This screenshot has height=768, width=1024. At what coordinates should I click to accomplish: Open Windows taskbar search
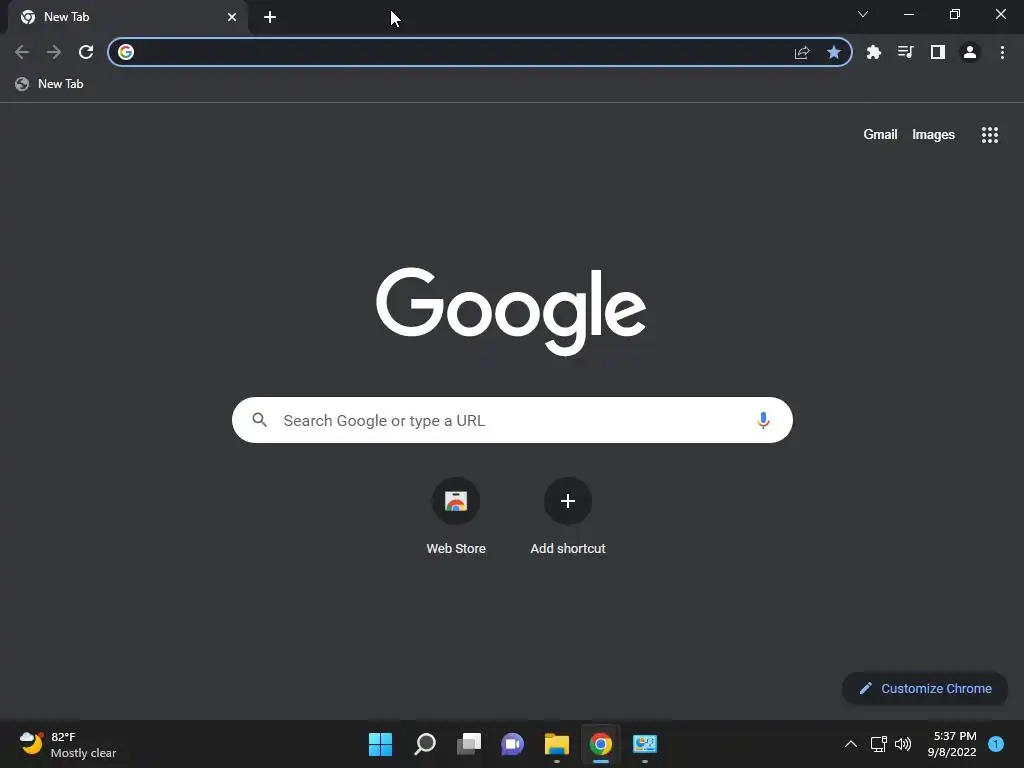pos(424,744)
